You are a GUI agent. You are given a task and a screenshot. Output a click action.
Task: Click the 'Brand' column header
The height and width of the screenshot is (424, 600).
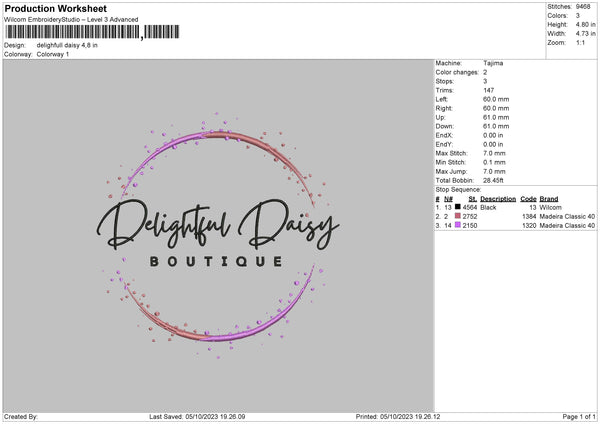549,199
